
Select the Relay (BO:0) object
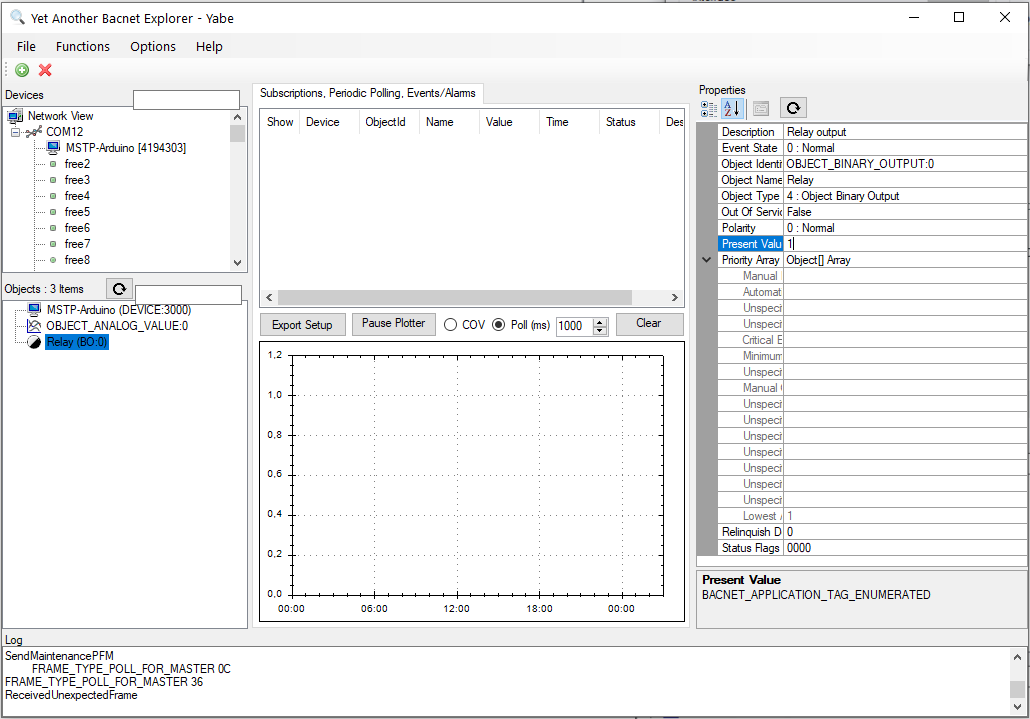[77, 342]
